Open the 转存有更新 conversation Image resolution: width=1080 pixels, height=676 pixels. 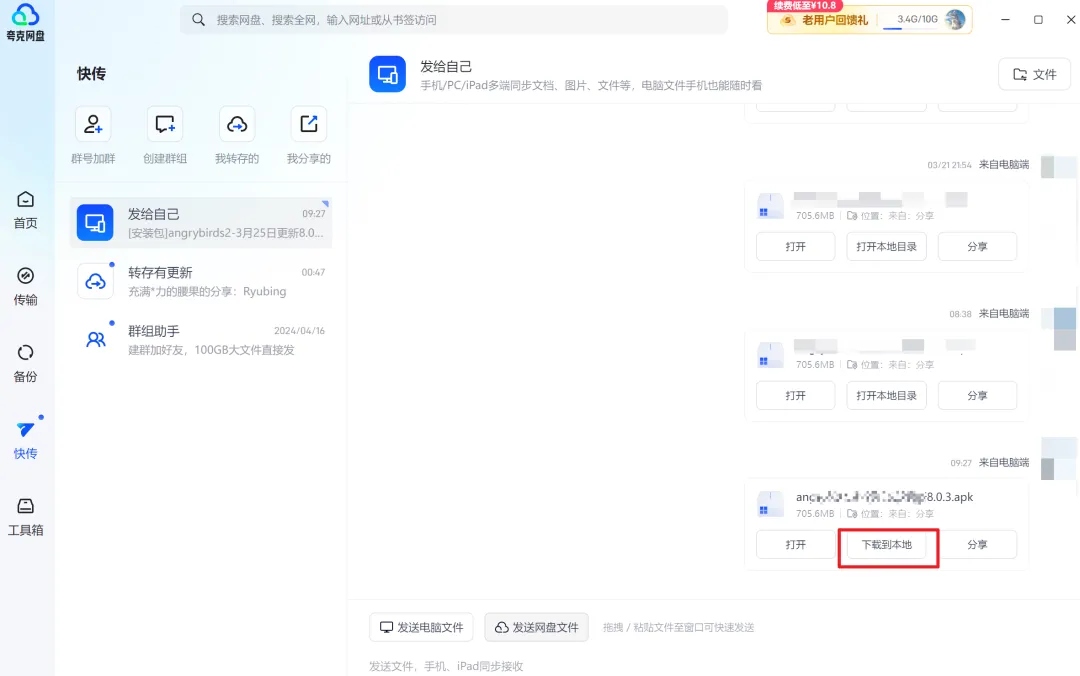(x=200, y=281)
